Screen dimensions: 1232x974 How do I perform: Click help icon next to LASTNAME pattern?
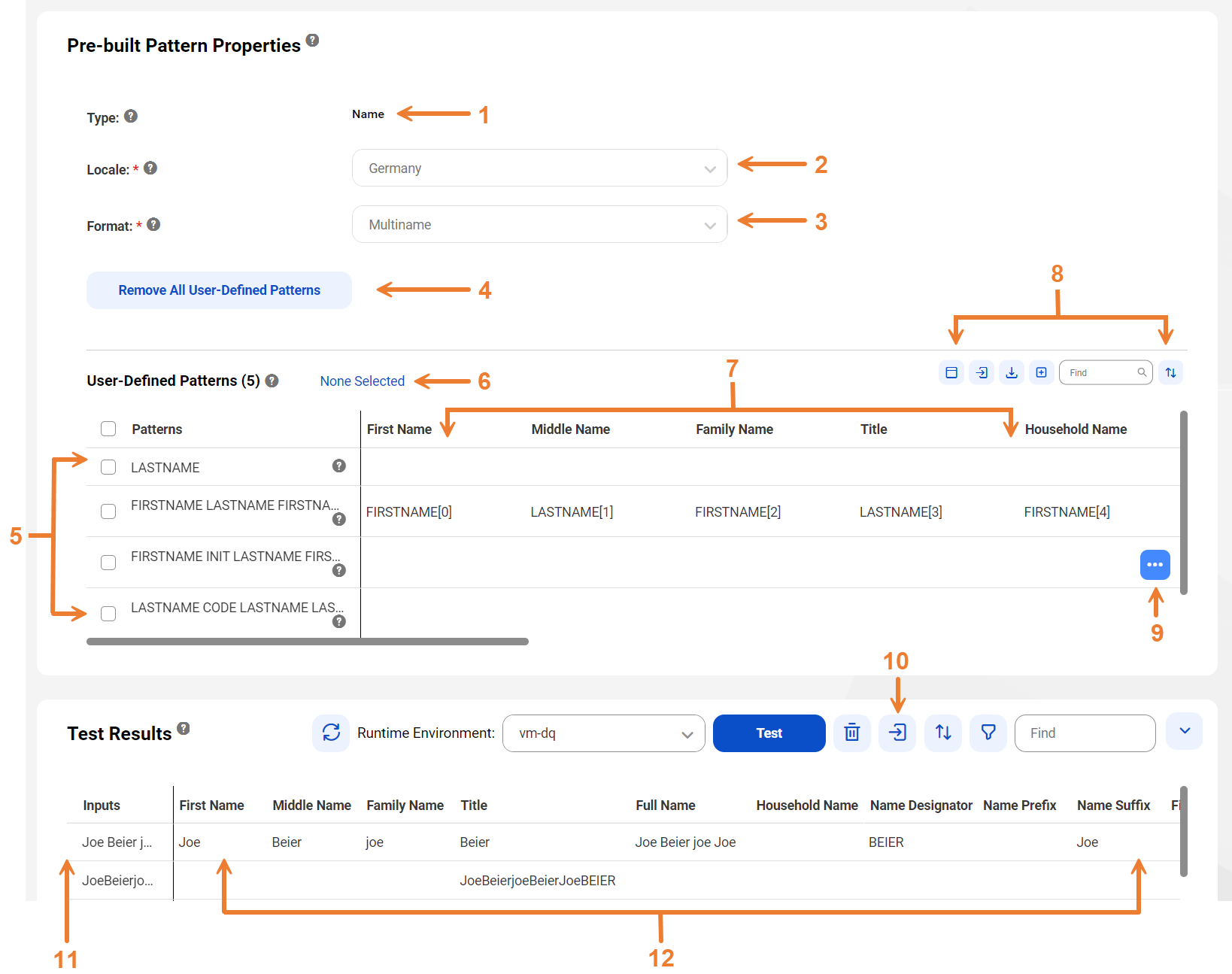tap(339, 466)
